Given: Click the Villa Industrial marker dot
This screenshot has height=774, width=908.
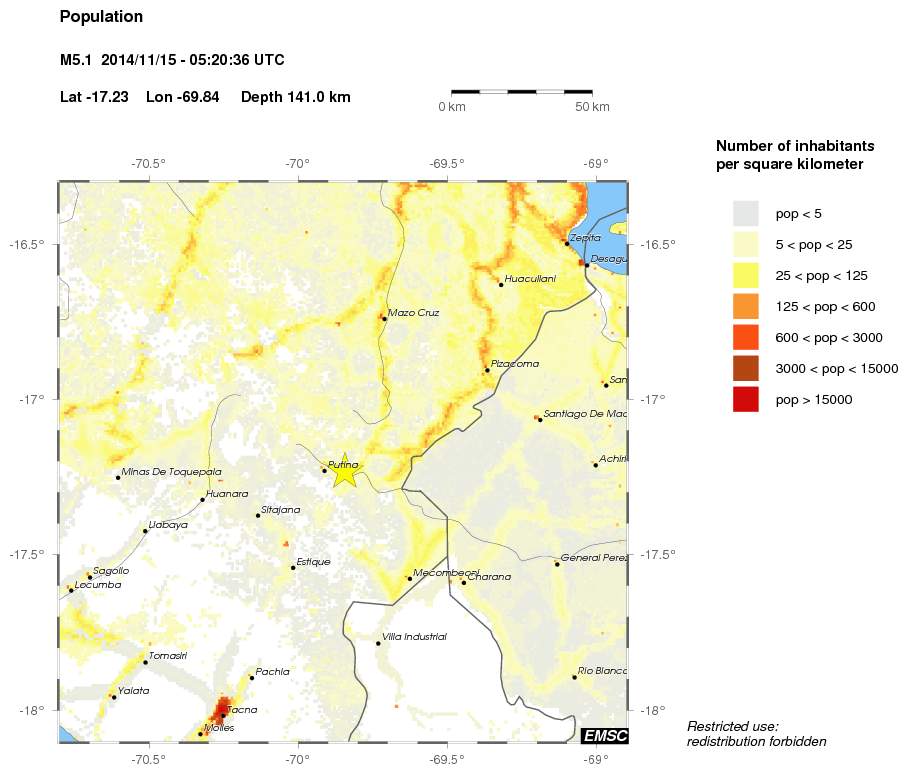Looking at the screenshot, I should (x=378, y=643).
